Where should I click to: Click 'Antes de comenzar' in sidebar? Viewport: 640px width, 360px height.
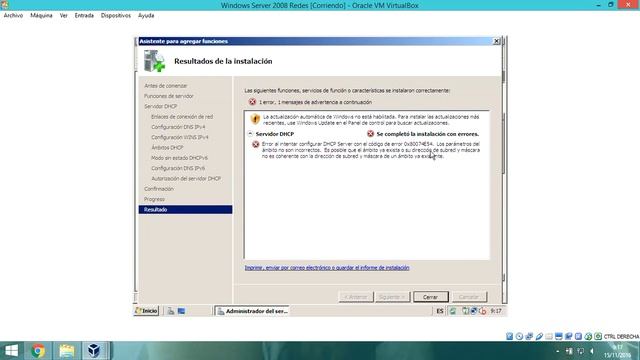pyautogui.click(x=165, y=86)
